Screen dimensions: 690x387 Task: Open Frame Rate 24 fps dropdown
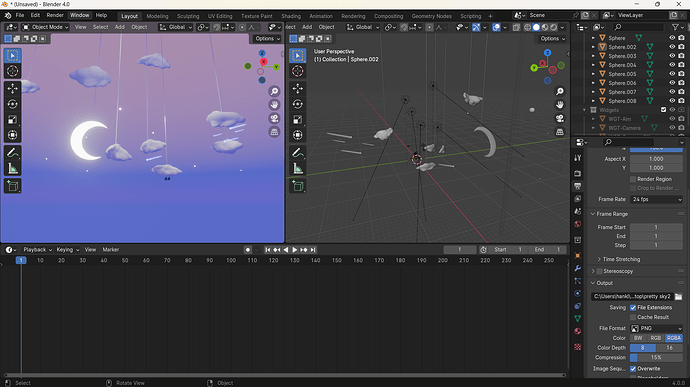656,199
